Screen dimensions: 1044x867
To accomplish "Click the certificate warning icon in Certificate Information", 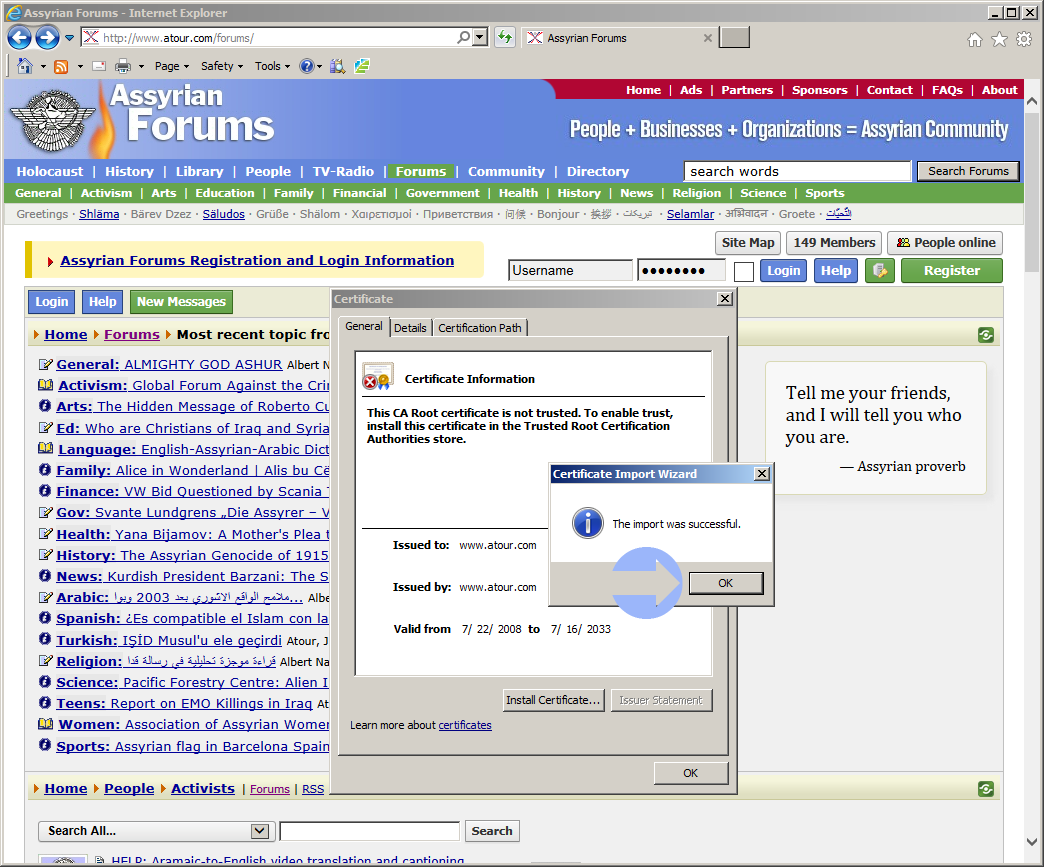I will 377,377.
